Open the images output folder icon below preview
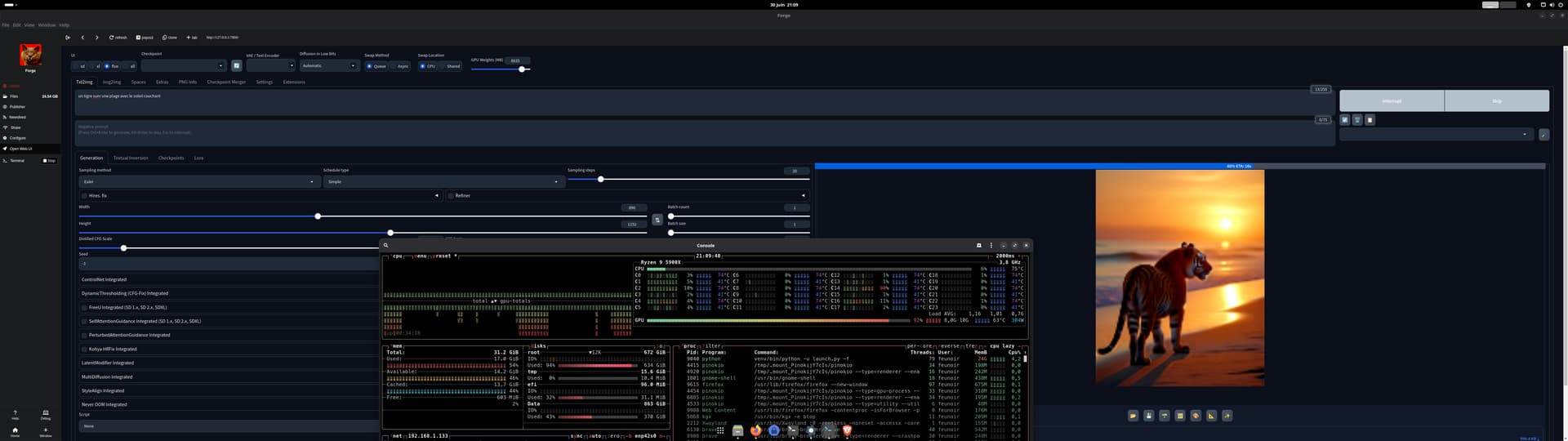The width and height of the screenshot is (1568, 441). pos(1133,416)
